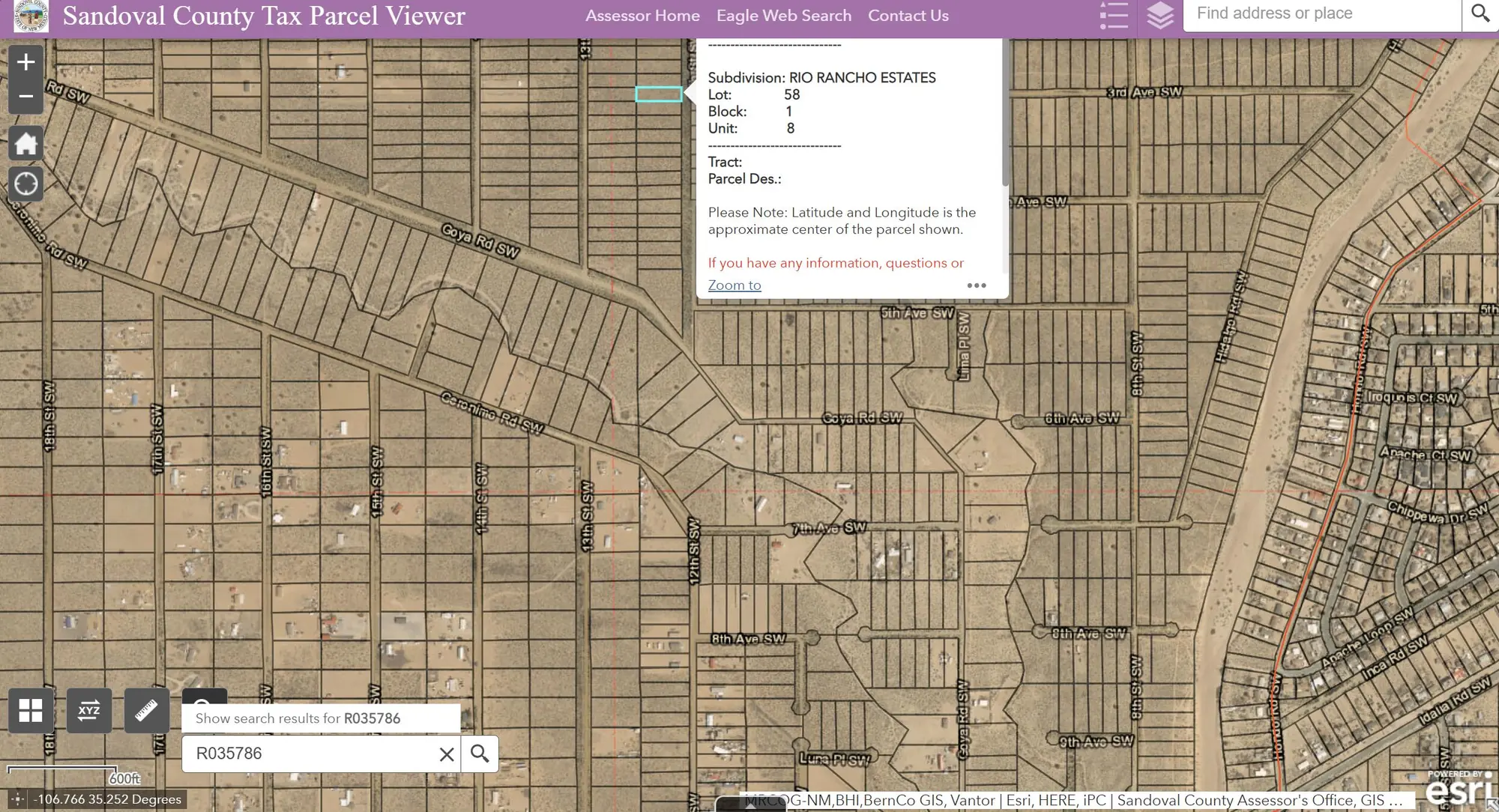1499x812 pixels.
Task: Run the parcel search for R035786
Action: click(480, 754)
